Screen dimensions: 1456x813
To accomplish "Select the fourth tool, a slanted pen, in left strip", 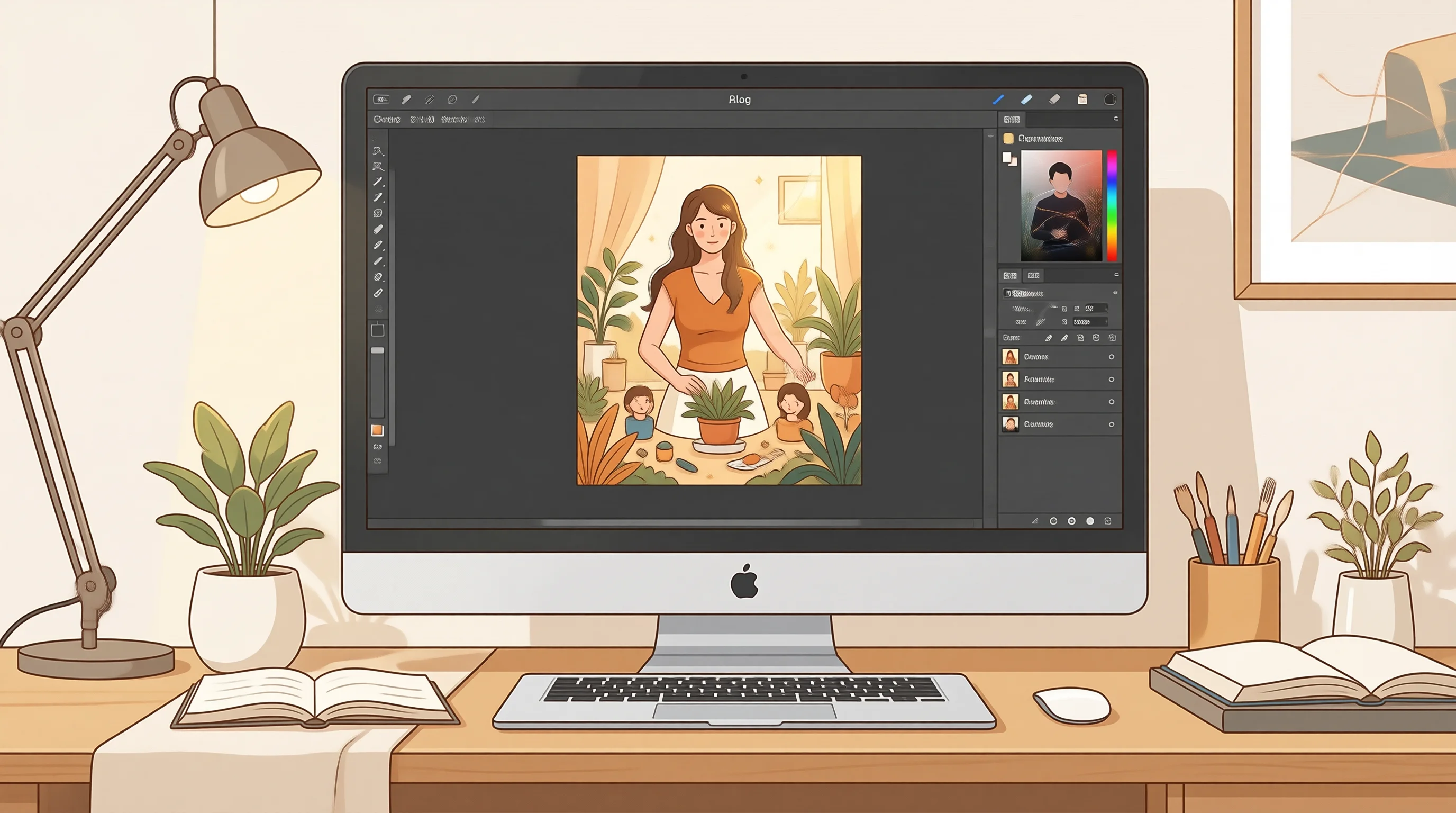I will coord(378,197).
